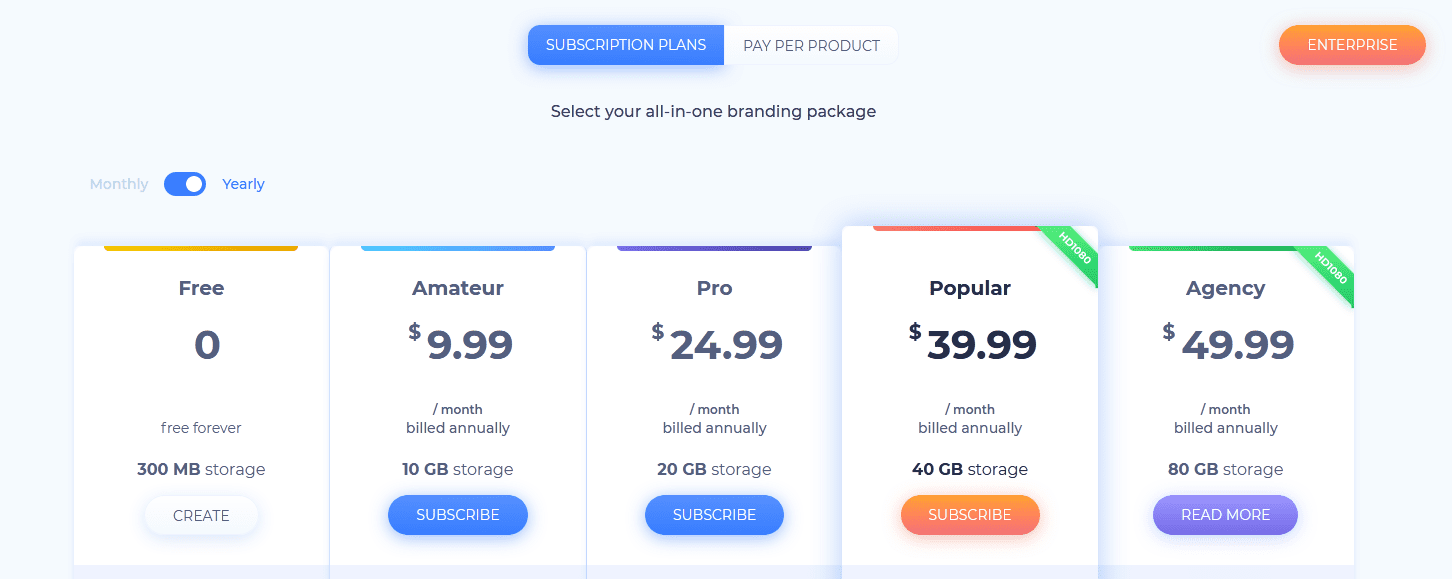Image resolution: width=1452 pixels, height=579 pixels.
Task: Subscribe to the Amateur plan
Action: point(457,514)
